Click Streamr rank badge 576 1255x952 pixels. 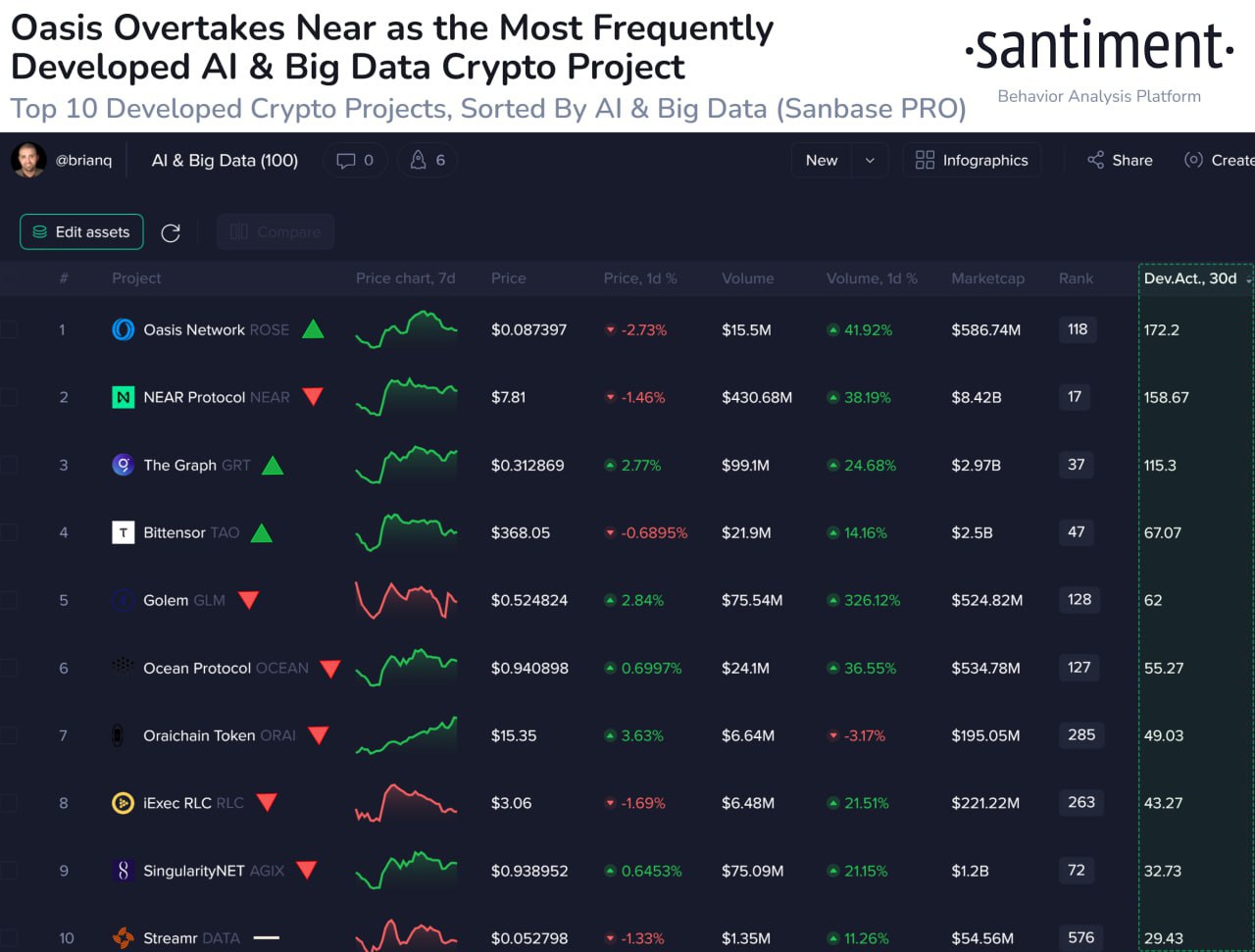[x=1080, y=937]
